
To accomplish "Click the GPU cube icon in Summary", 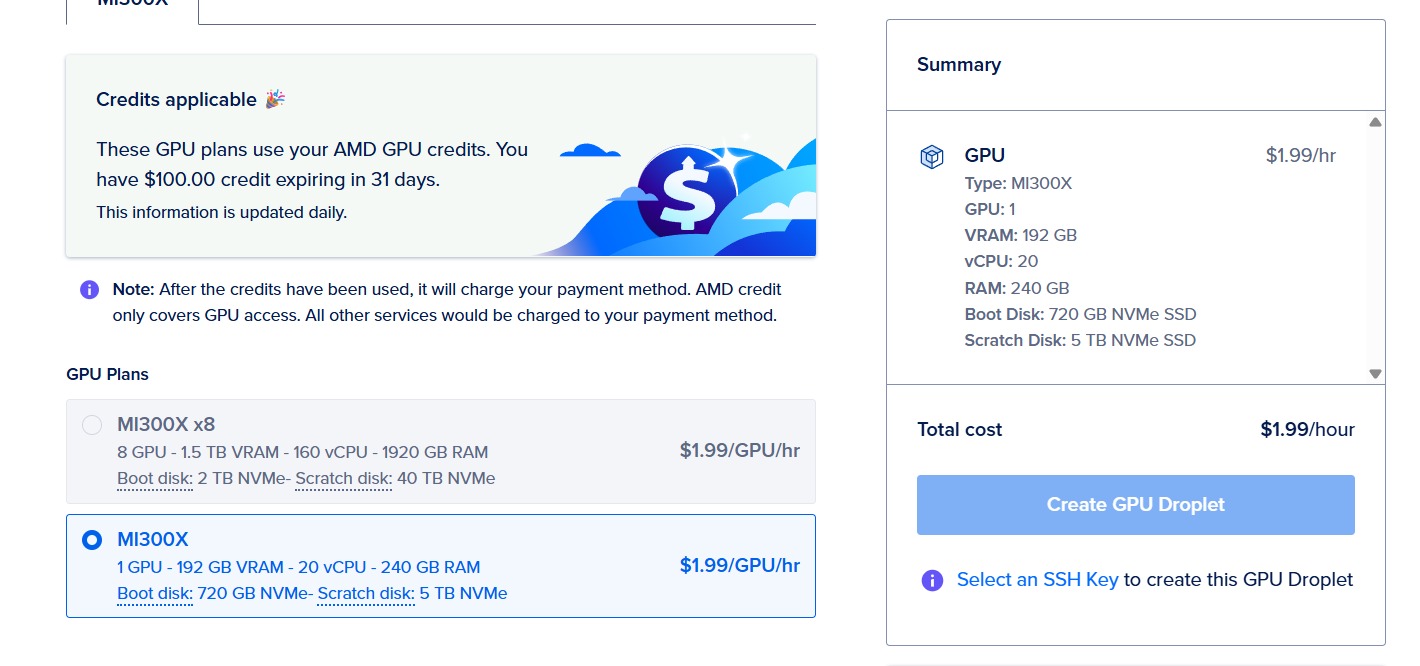I will pos(932,157).
